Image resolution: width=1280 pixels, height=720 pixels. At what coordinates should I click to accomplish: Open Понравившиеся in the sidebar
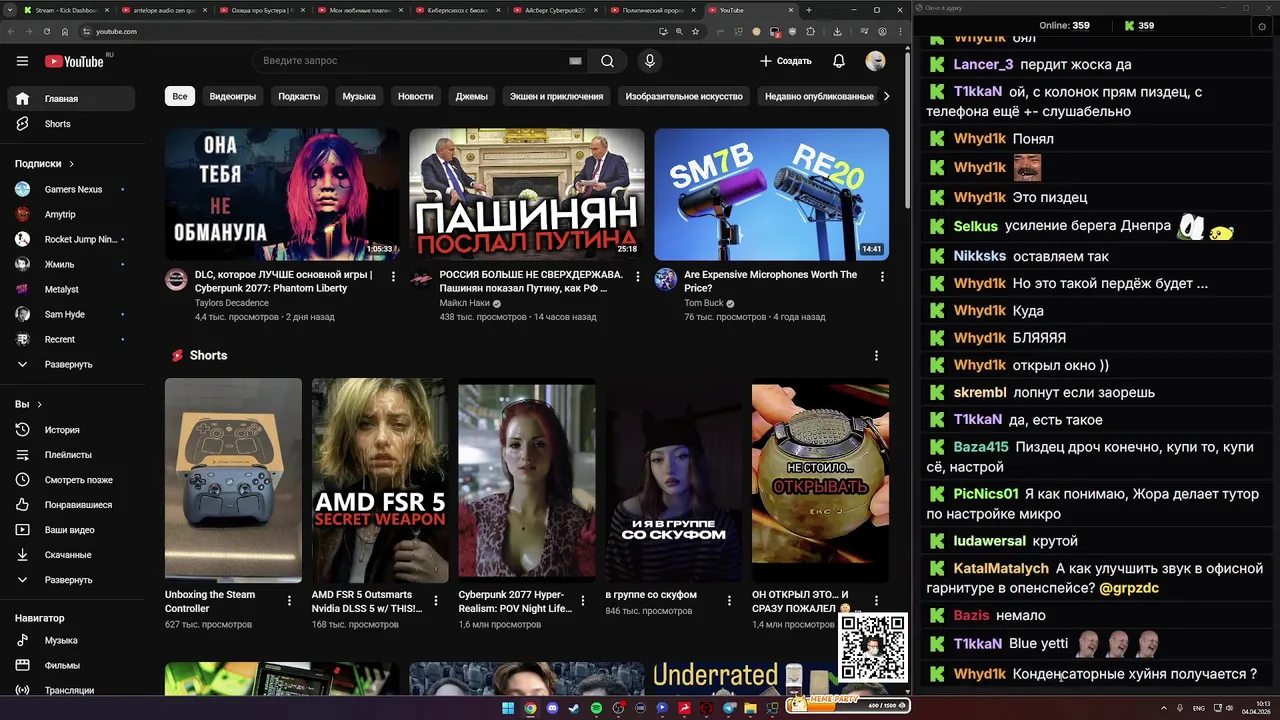point(71,505)
